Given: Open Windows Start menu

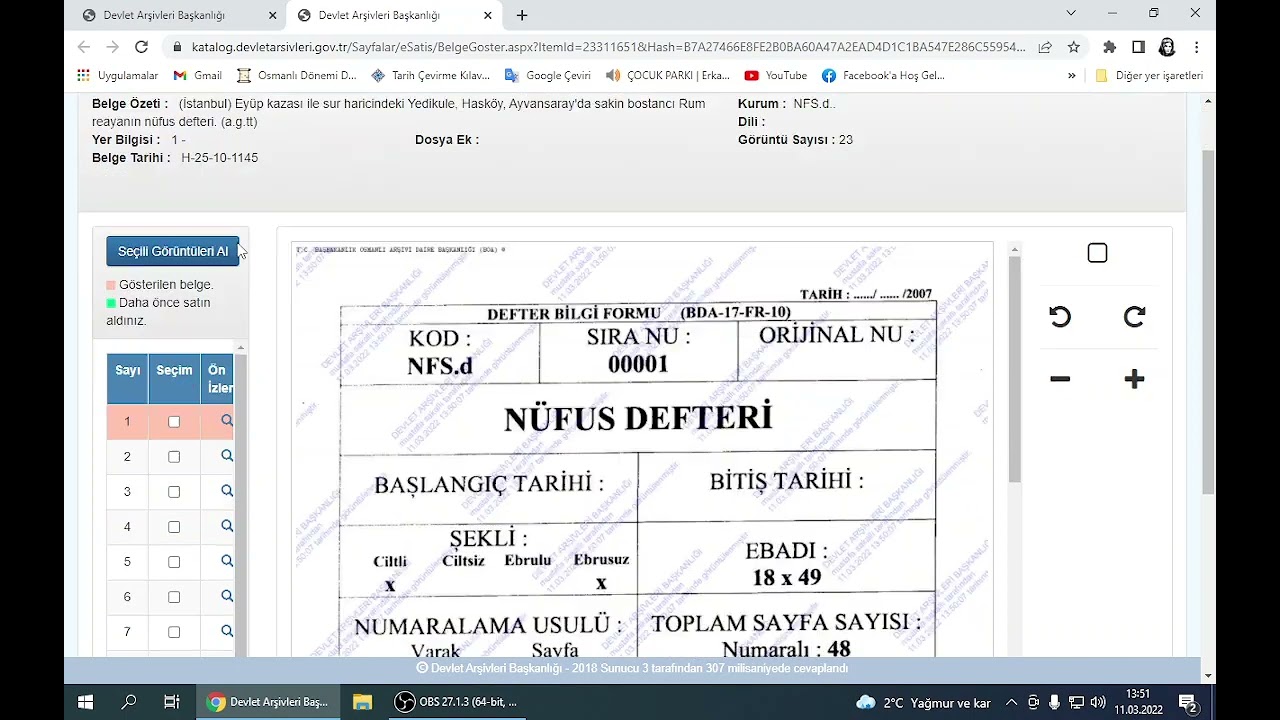Looking at the screenshot, I should [85, 702].
